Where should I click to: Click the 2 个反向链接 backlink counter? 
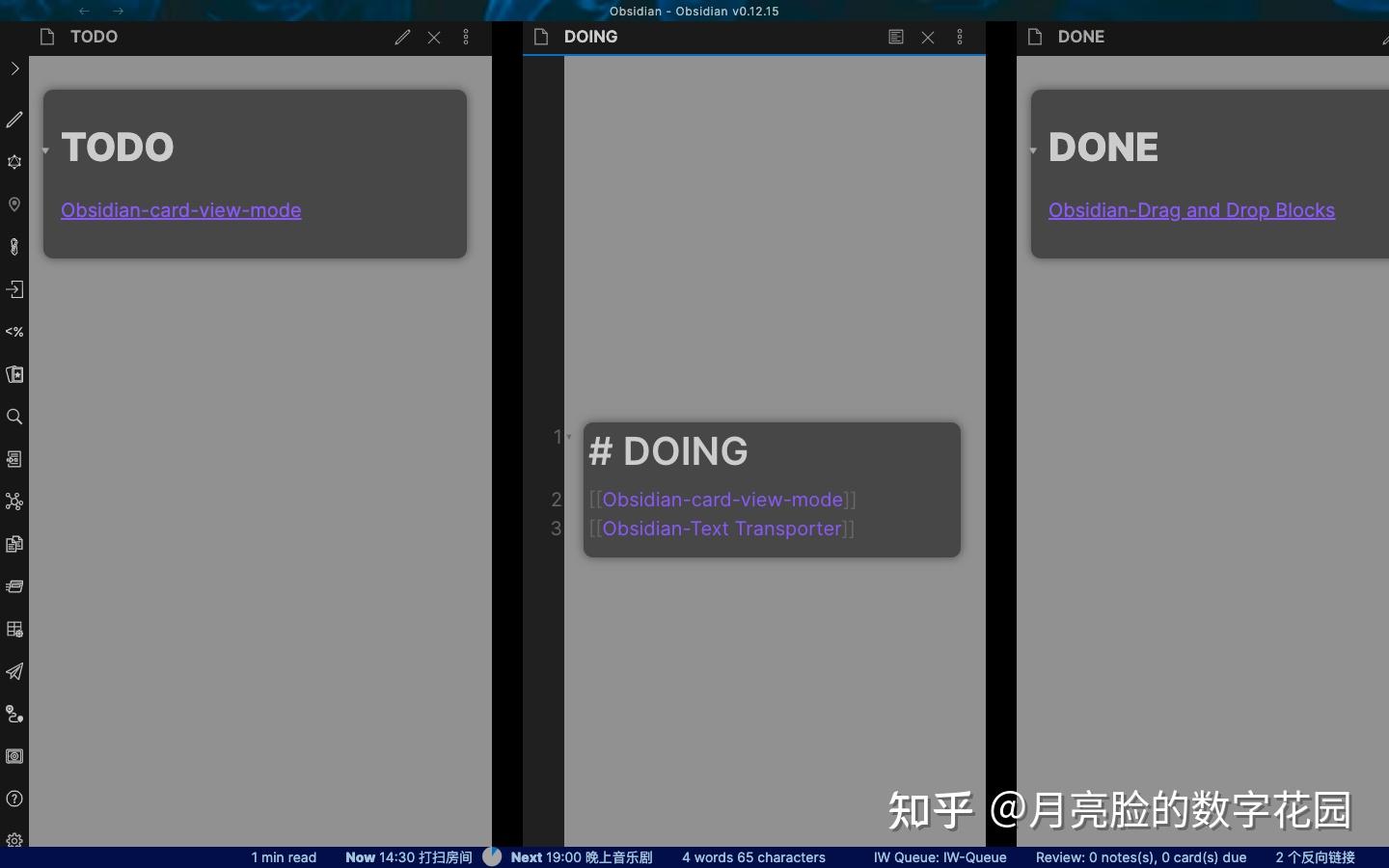(x=1316, y=858)
